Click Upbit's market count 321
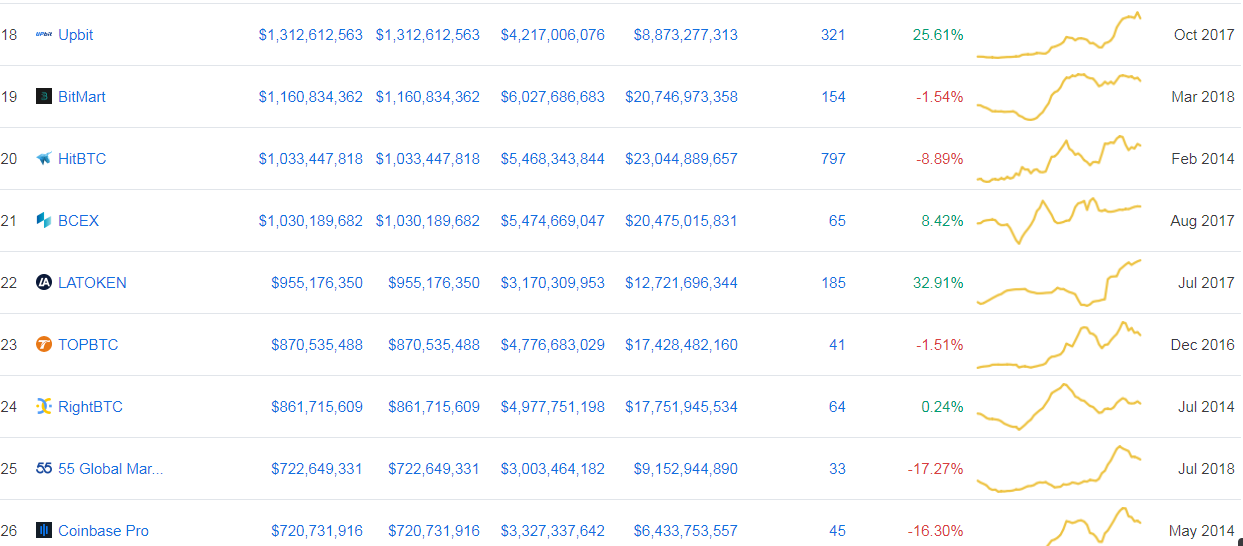This screenshot has width=1243, height=546. click(x=833, y=35)
